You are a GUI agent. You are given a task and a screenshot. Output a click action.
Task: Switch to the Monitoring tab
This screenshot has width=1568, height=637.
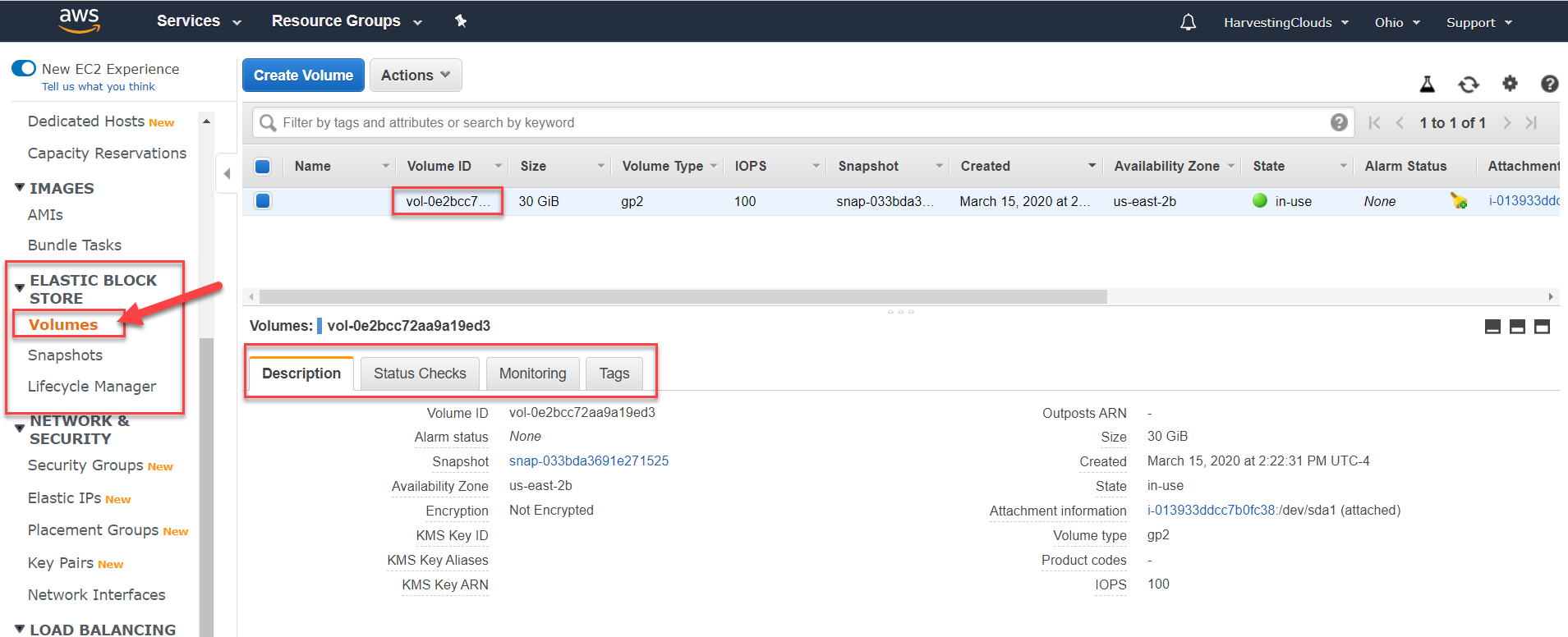click(532, 373)
